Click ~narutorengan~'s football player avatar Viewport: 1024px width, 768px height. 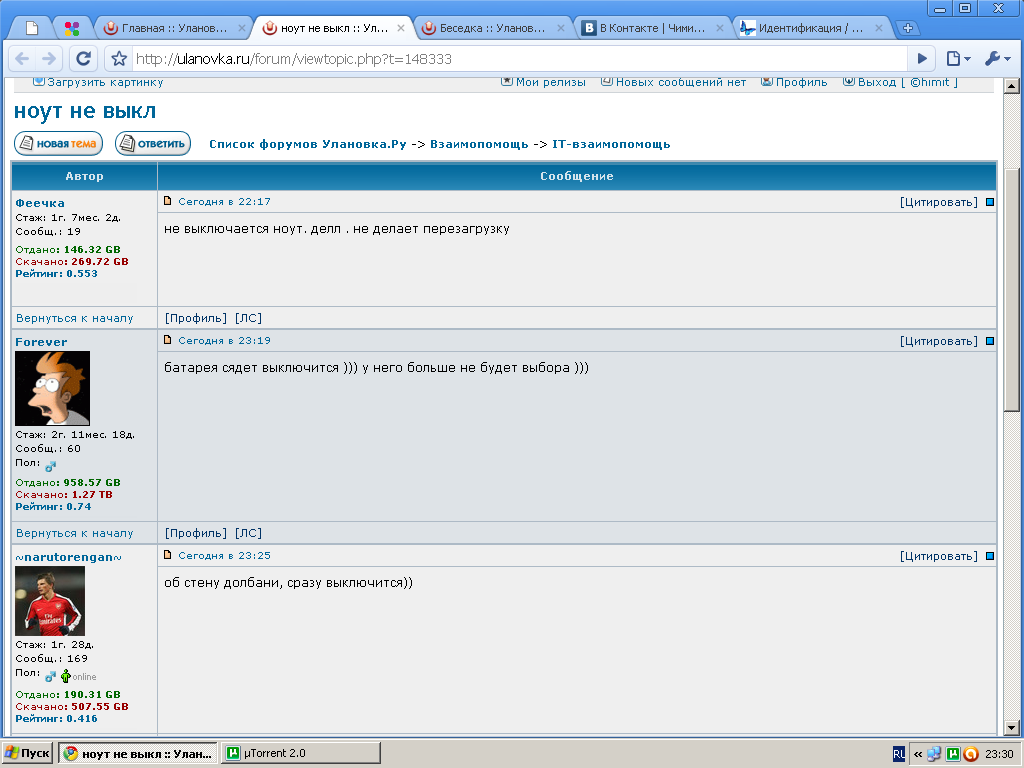50,601
